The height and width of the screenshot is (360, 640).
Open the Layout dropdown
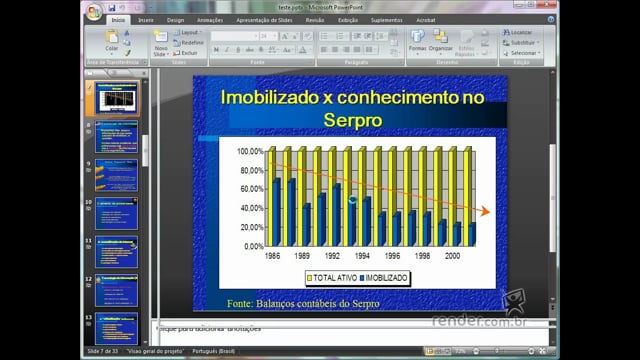pyautogui.click(x=188, y=32)
